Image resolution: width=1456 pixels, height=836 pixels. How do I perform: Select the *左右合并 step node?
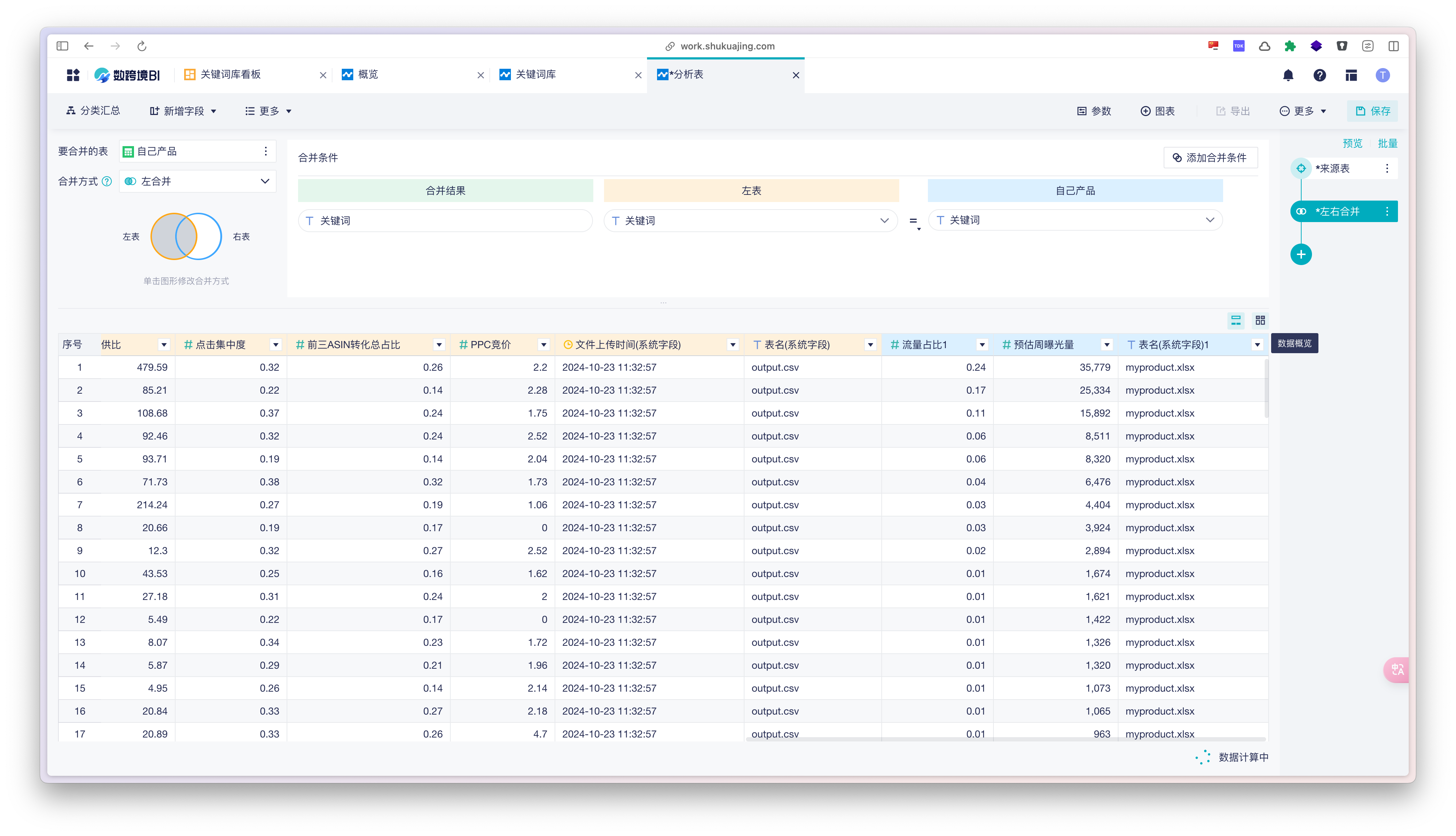[x=1344, y=211]
